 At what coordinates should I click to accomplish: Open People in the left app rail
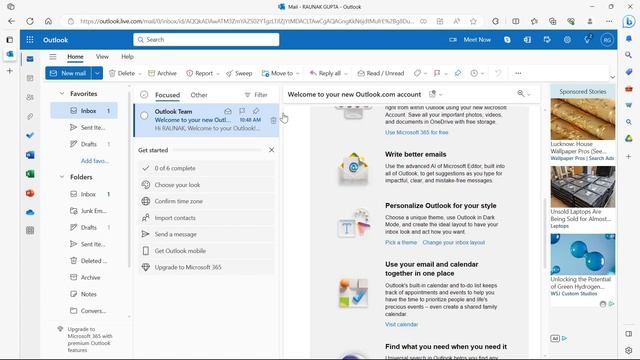[30, 97]
